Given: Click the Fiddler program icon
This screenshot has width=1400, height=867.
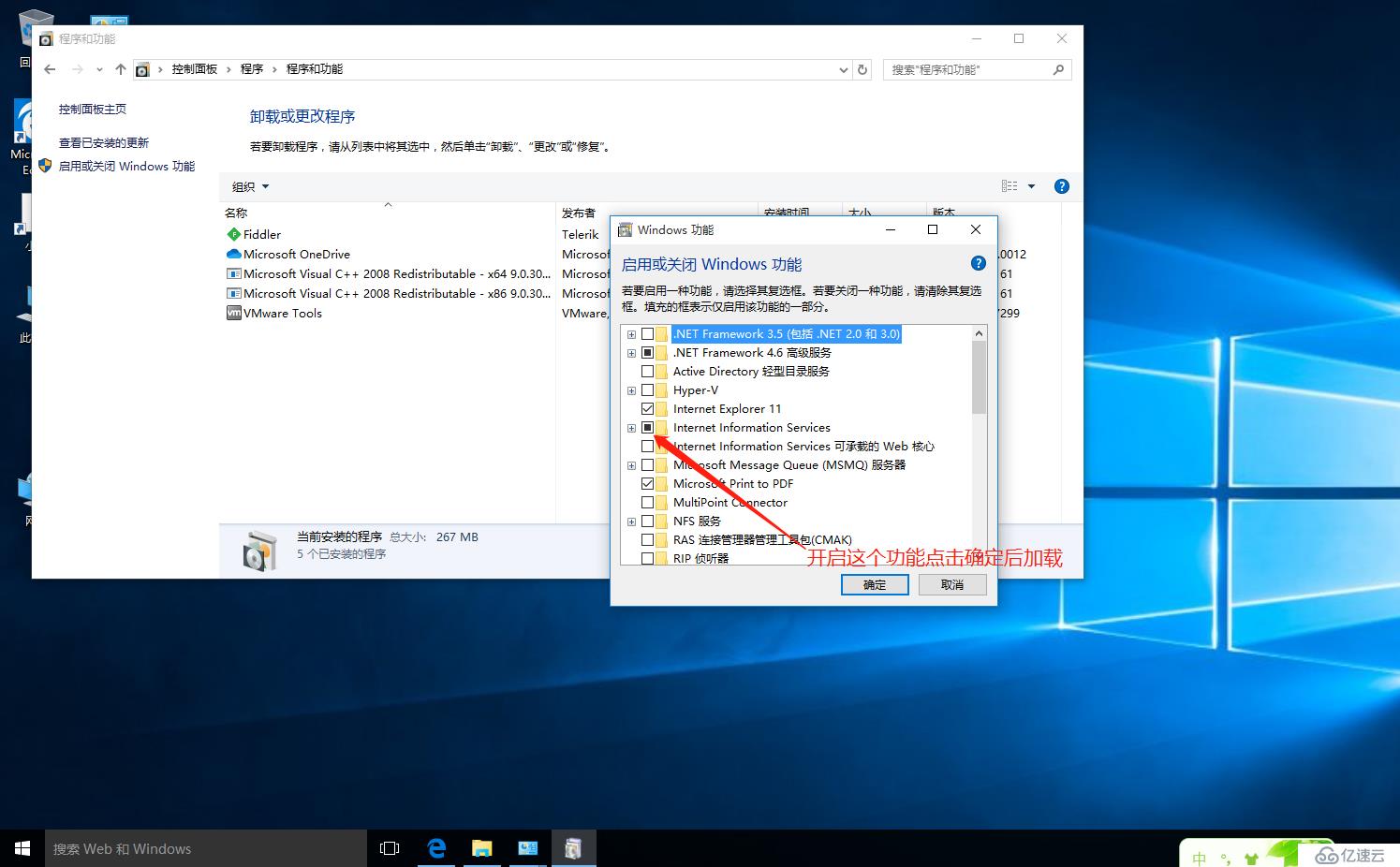Looking at the screenshot, I should tap(234, 235).
